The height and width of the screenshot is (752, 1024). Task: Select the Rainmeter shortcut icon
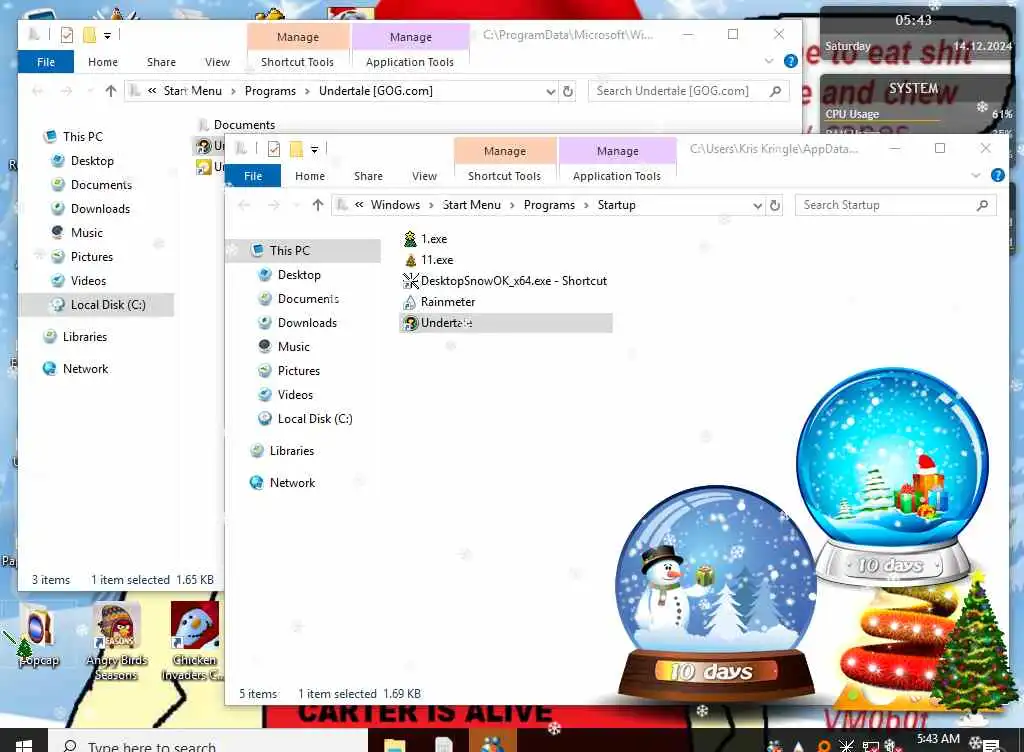point(409,302)
